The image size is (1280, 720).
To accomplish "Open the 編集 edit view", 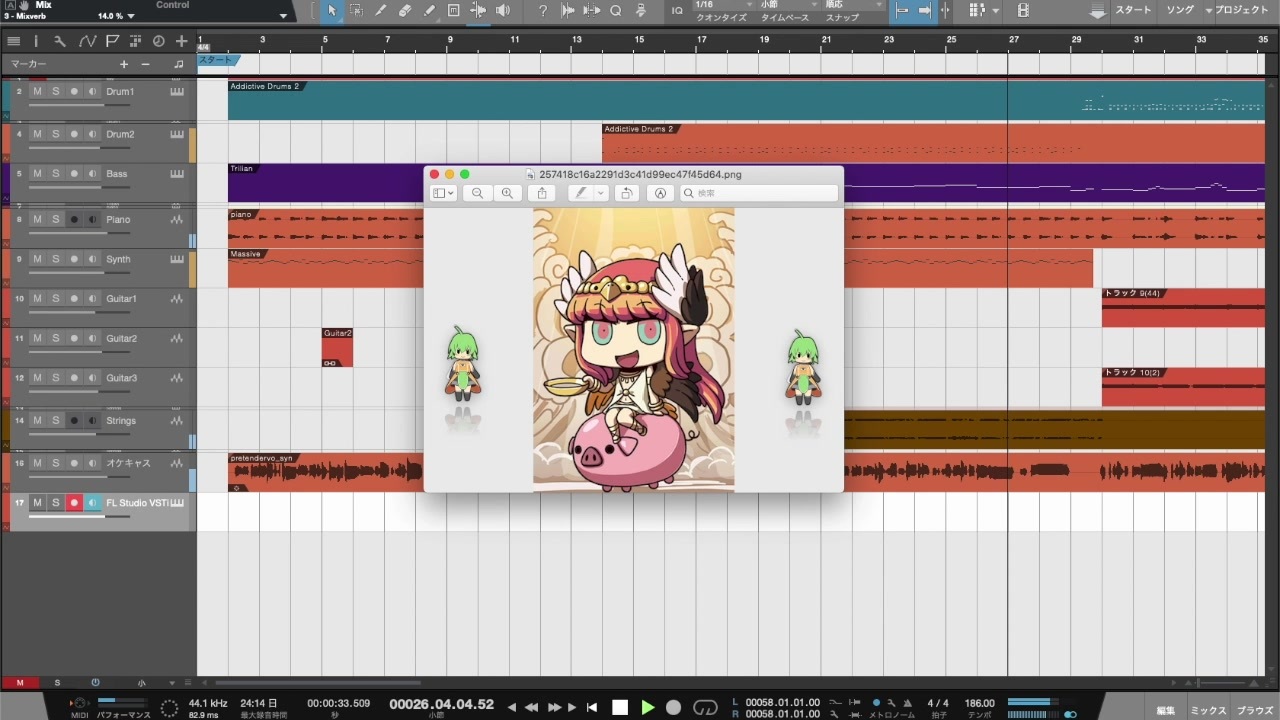I will [1166, 710].
